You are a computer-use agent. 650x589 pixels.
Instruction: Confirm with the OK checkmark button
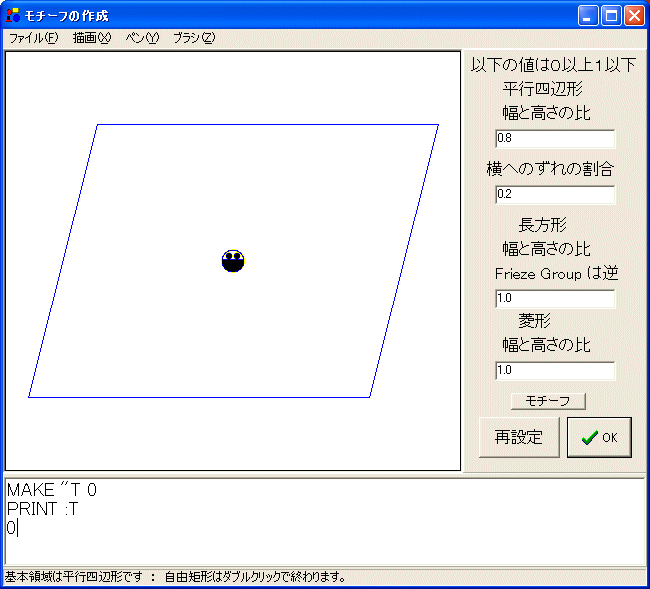click(x=599, y=437)
